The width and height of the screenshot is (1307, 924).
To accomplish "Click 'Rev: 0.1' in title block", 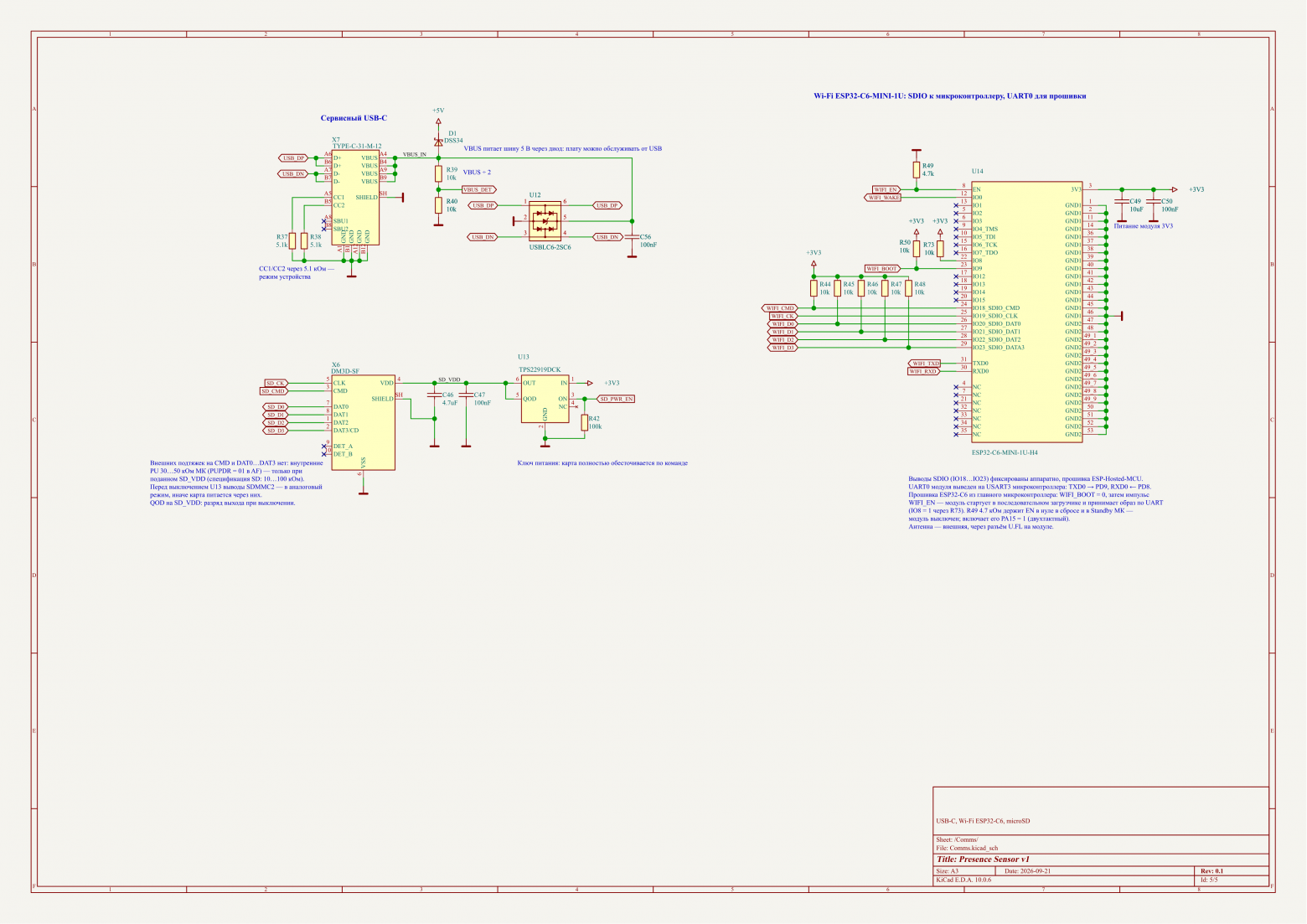I will point(1211,871).
